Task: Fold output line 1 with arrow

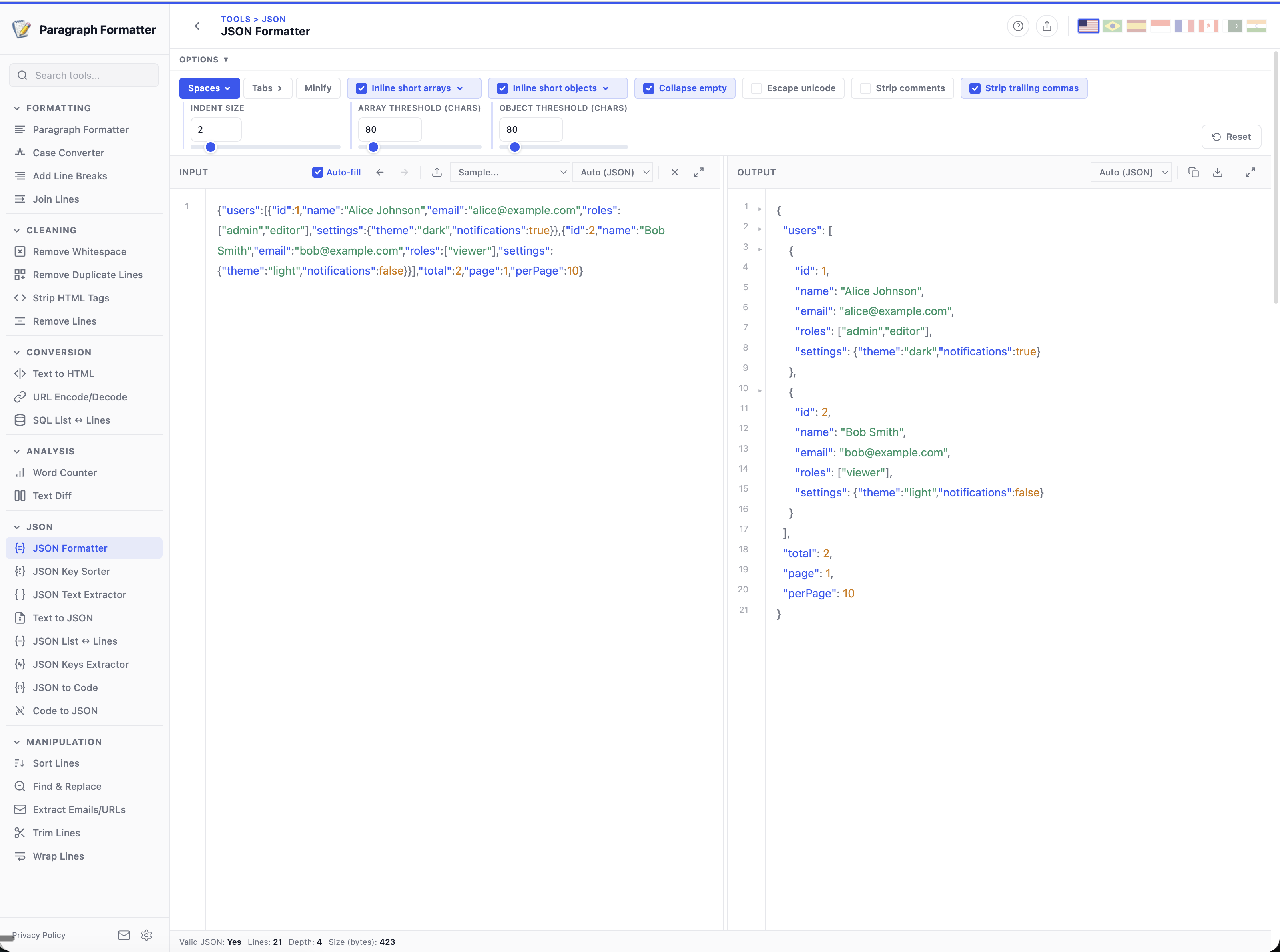Action: (x=760, y=209)
